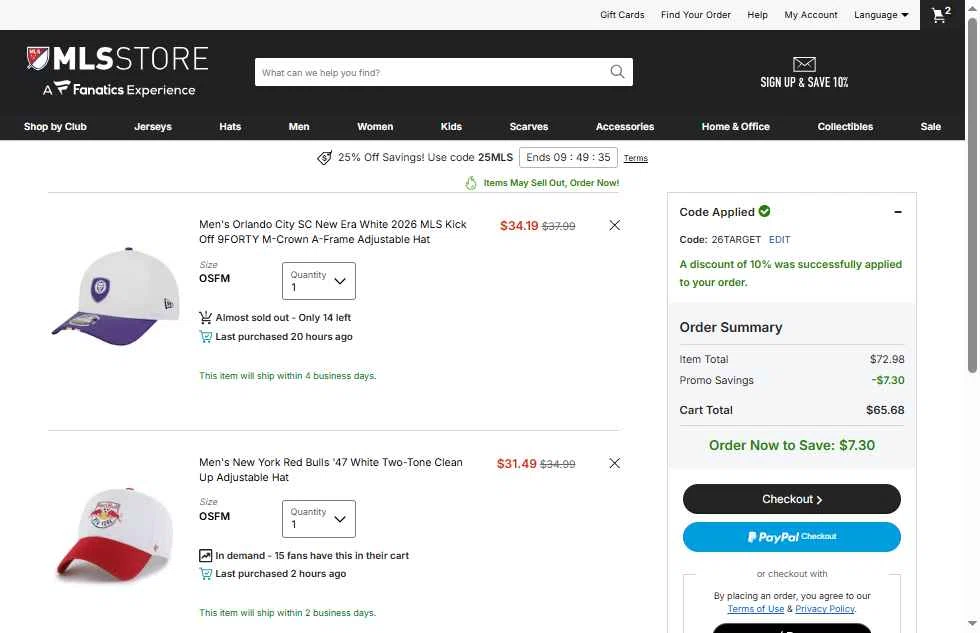The width and height of the screenshot is (980, 633).
Task: Open the New York Red Bulls hat thumbnail
Action: [115, 534]
